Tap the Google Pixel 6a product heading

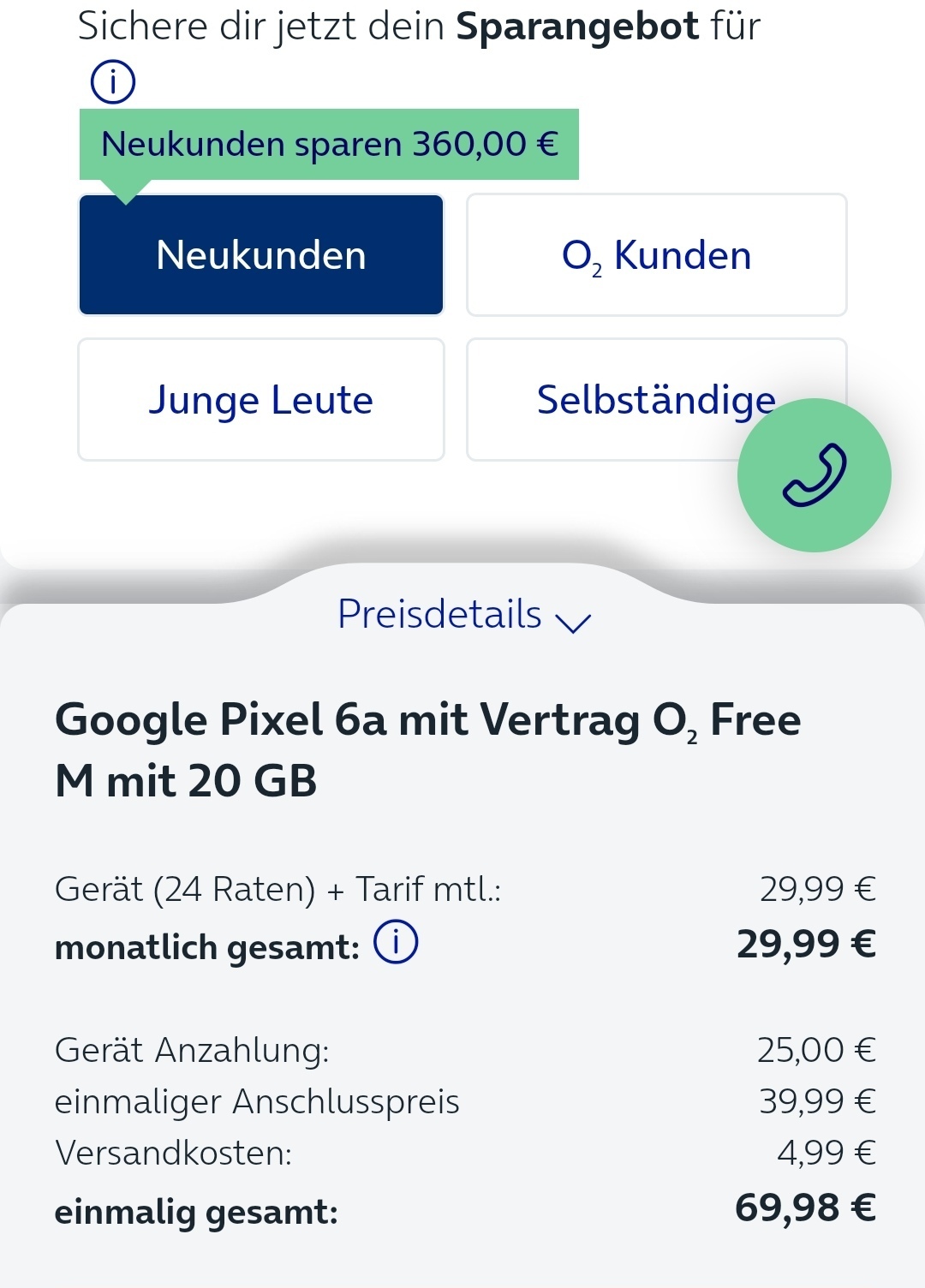[428, 750]
